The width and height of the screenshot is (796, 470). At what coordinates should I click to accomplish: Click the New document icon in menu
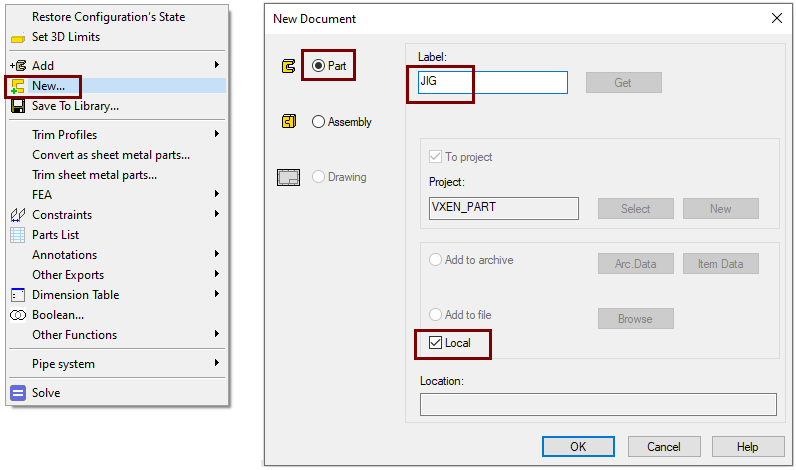click(x=17, y=86)
